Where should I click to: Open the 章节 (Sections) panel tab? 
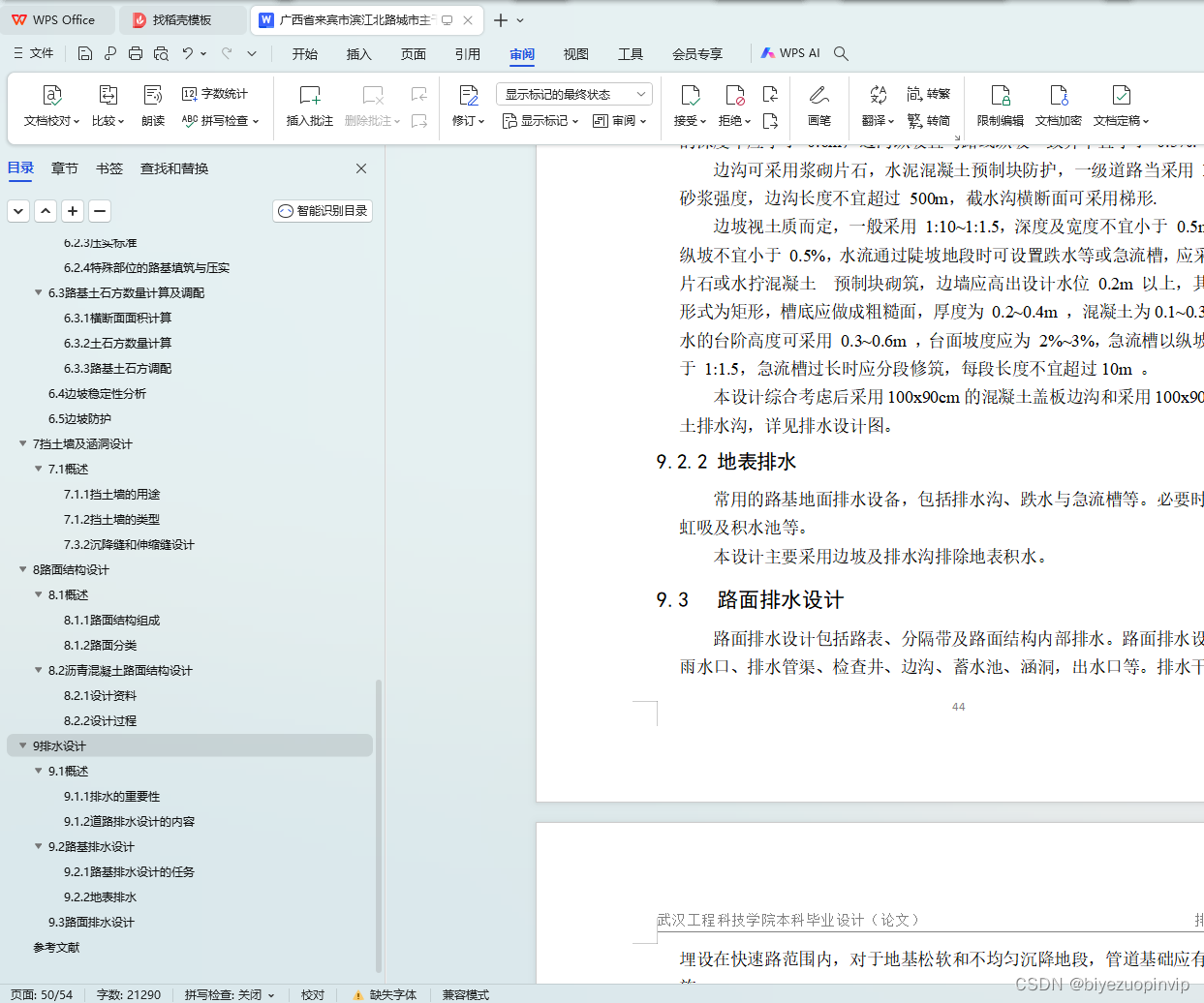point(65,168)
